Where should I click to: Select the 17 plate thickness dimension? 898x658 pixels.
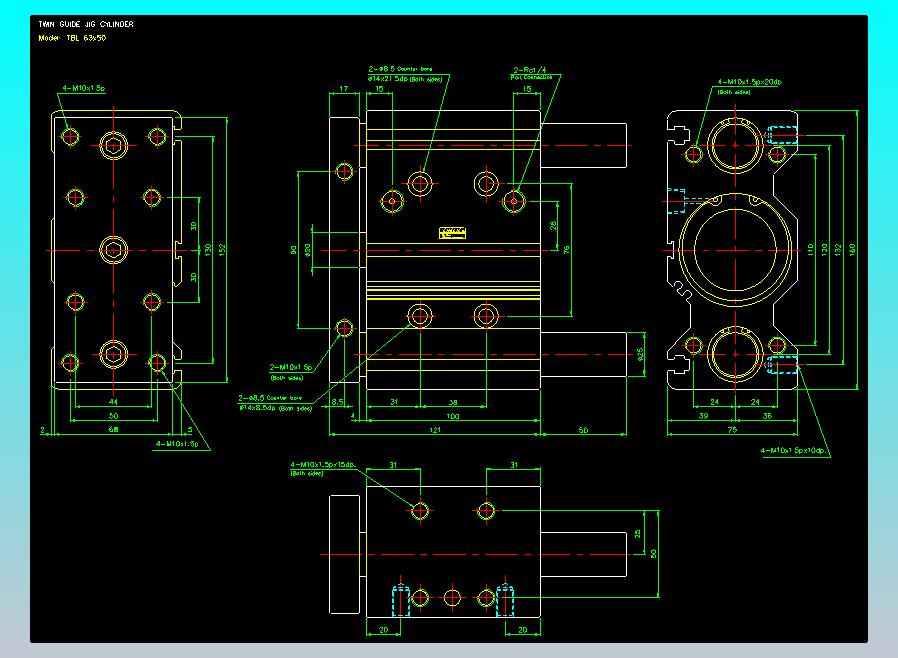pos(344,88)
